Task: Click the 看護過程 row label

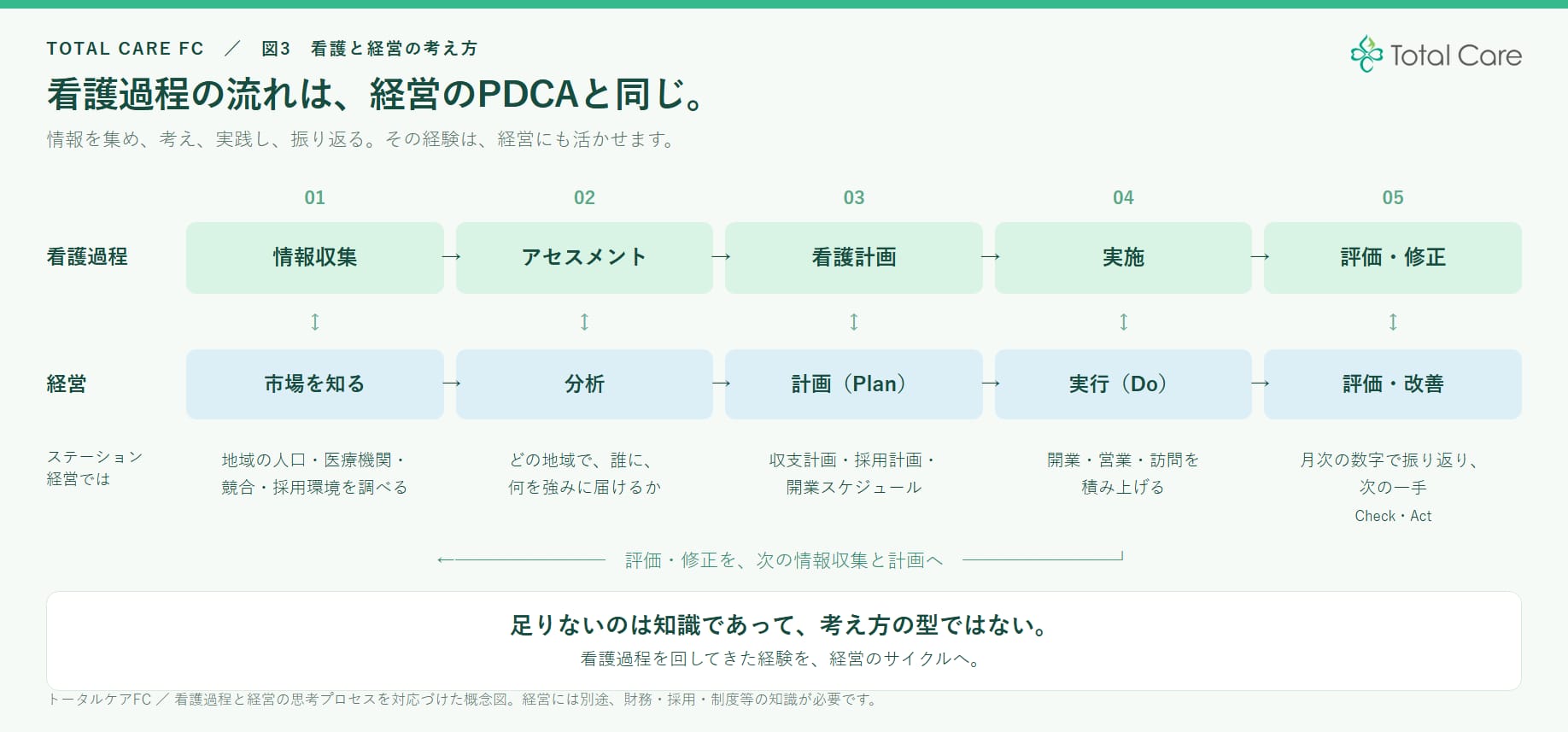Action: (x=87, y=257)
